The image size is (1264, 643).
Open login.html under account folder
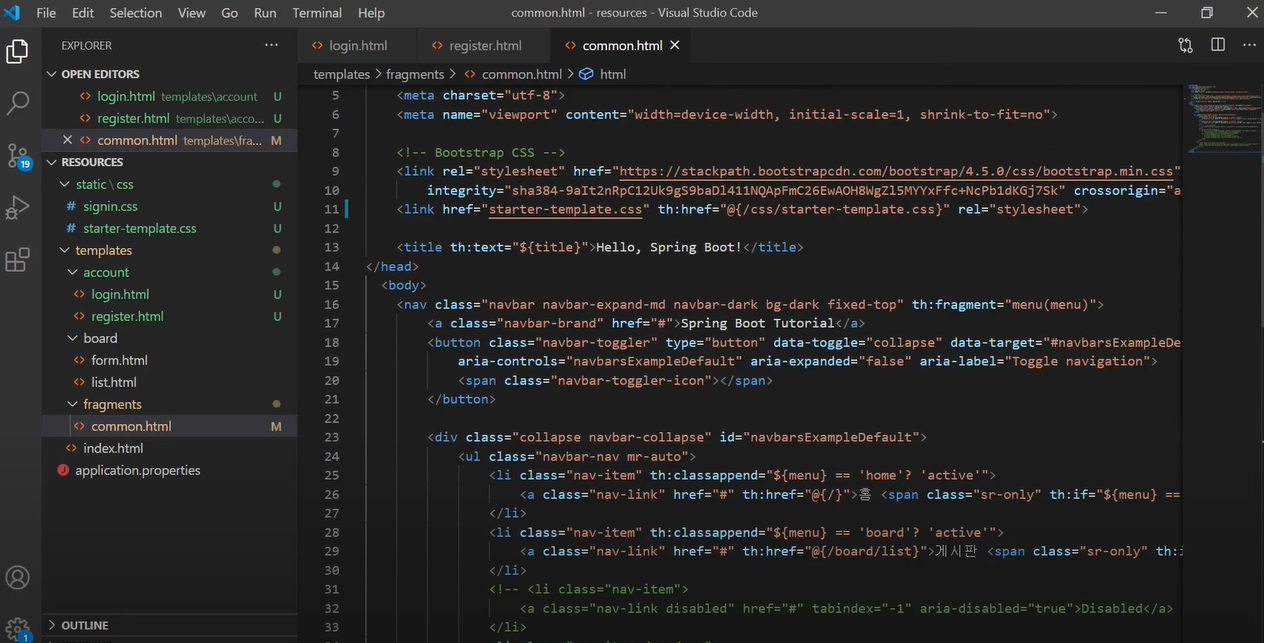120,294
